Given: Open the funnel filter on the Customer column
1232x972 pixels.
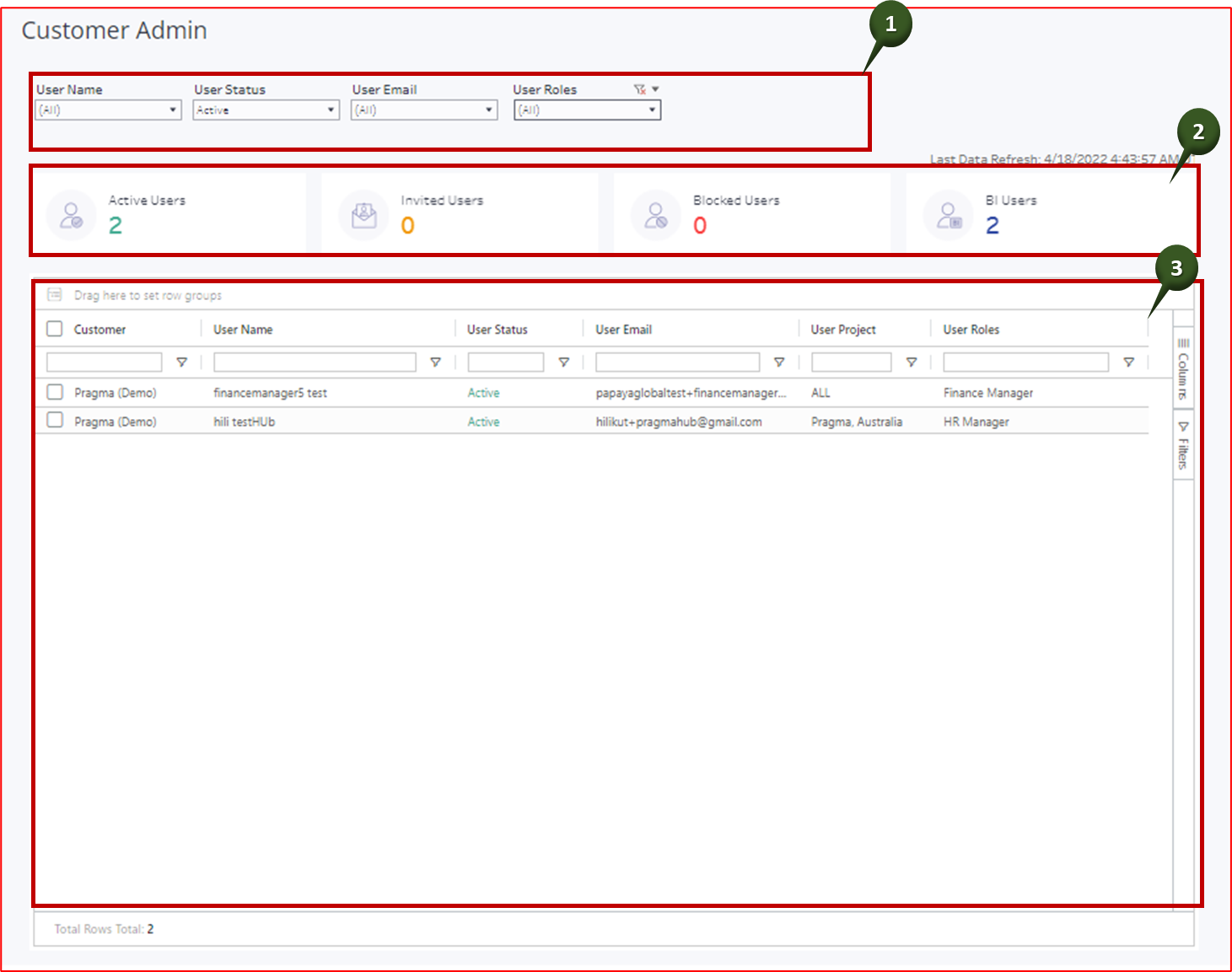Looking at the screenshot, I should [x=182, y=362].
